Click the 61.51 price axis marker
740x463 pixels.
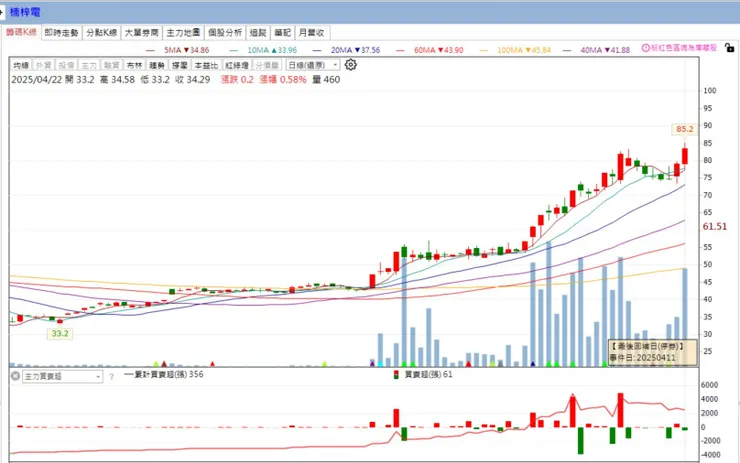715,227
